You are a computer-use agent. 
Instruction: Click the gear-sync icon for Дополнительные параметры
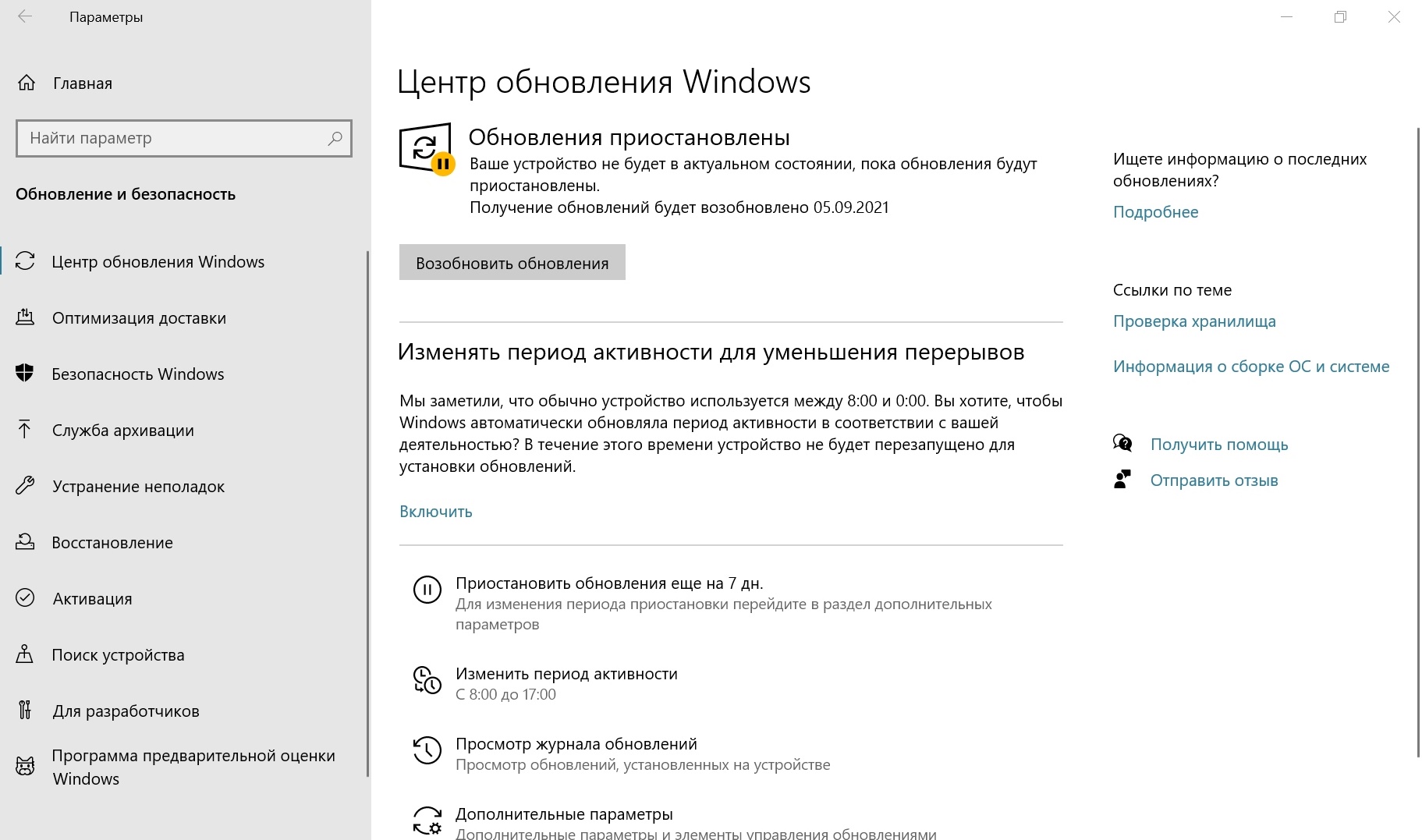pyautogui.click(x=427, y=821)
